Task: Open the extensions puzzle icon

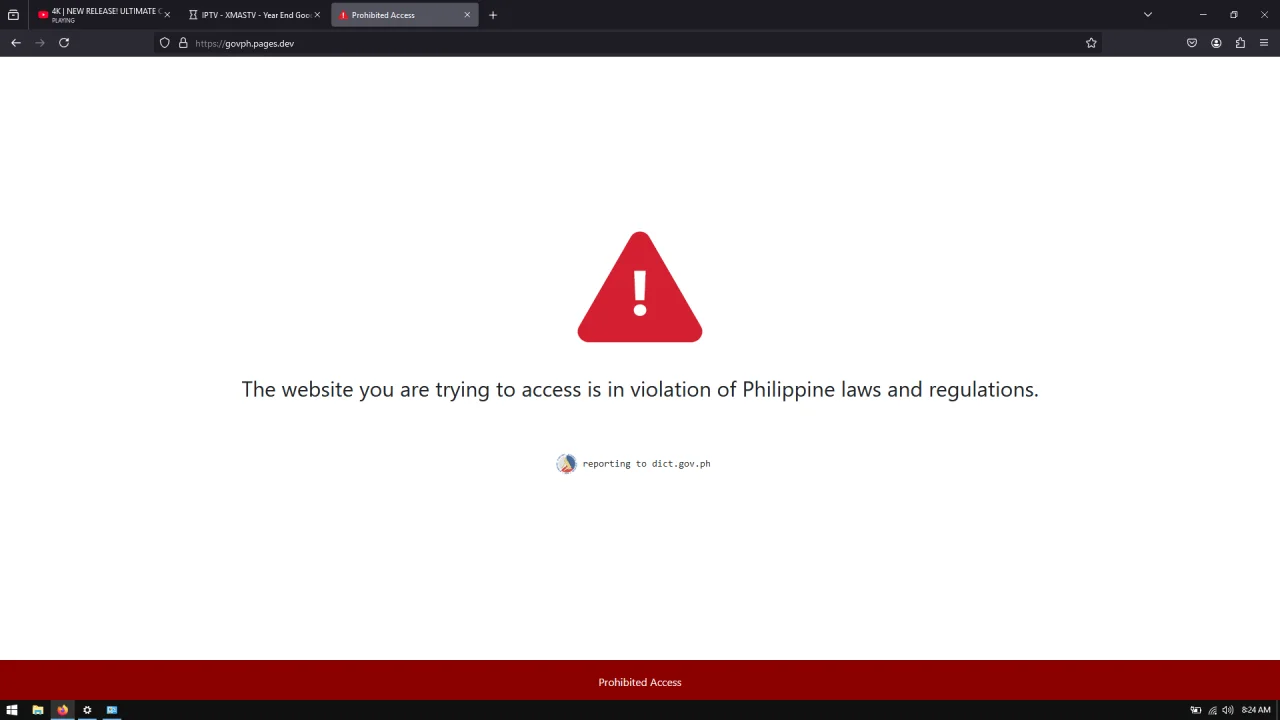Action: coord(1240,43)
